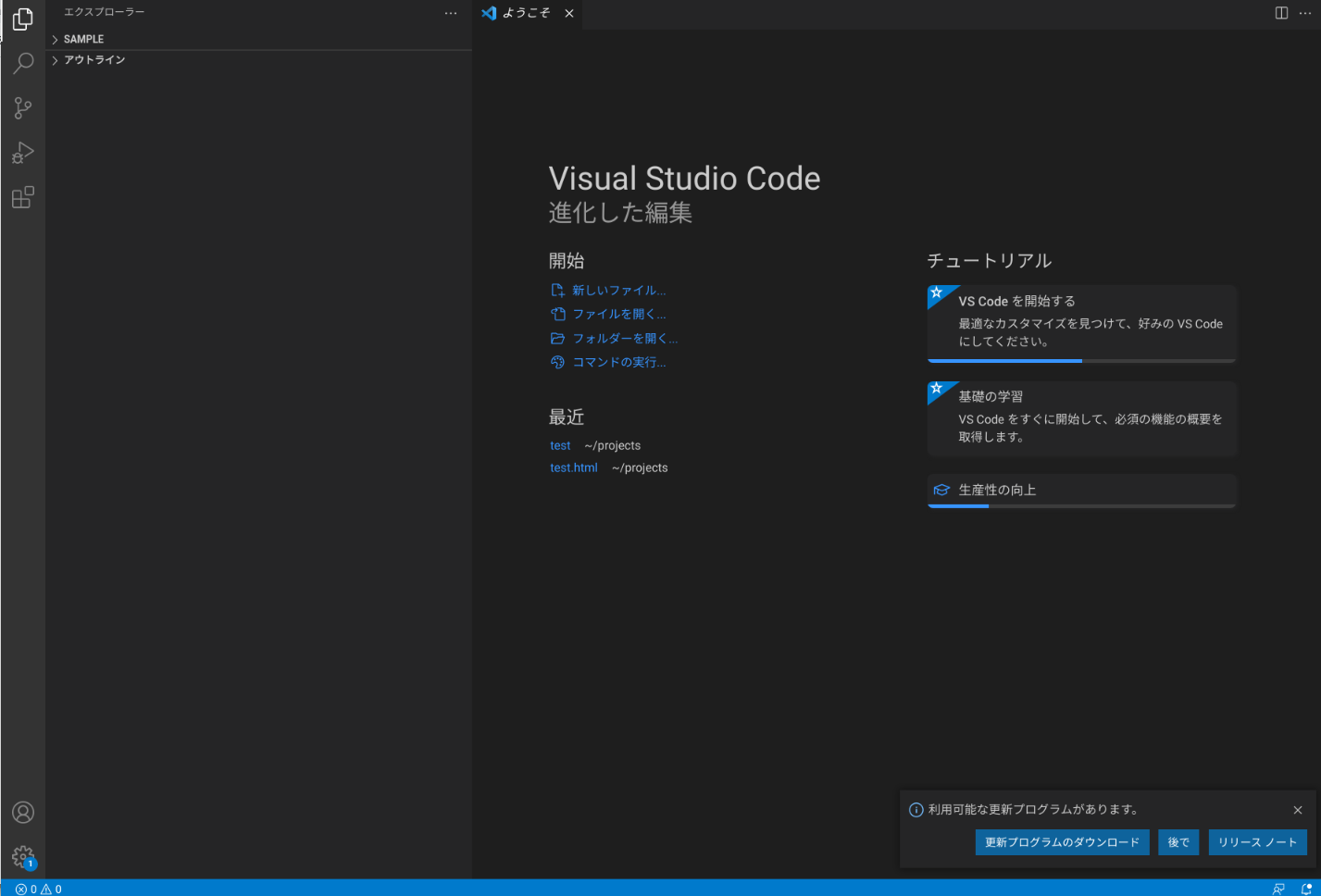Expand the SAMPLE folder section
1321x896 pixels.
258,39
